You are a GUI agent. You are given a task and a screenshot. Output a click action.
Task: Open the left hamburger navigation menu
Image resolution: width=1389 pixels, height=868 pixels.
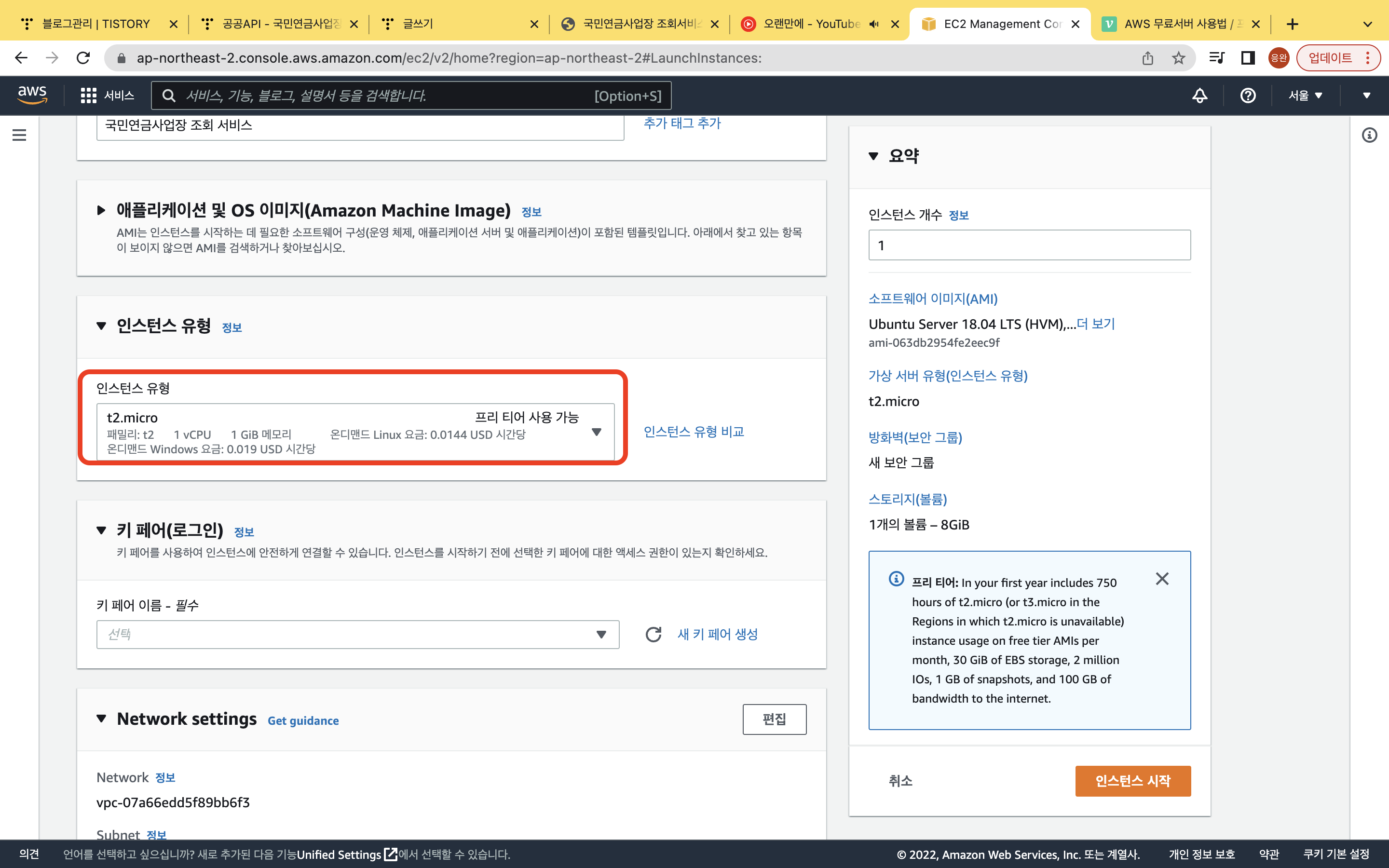click(19, 135)
